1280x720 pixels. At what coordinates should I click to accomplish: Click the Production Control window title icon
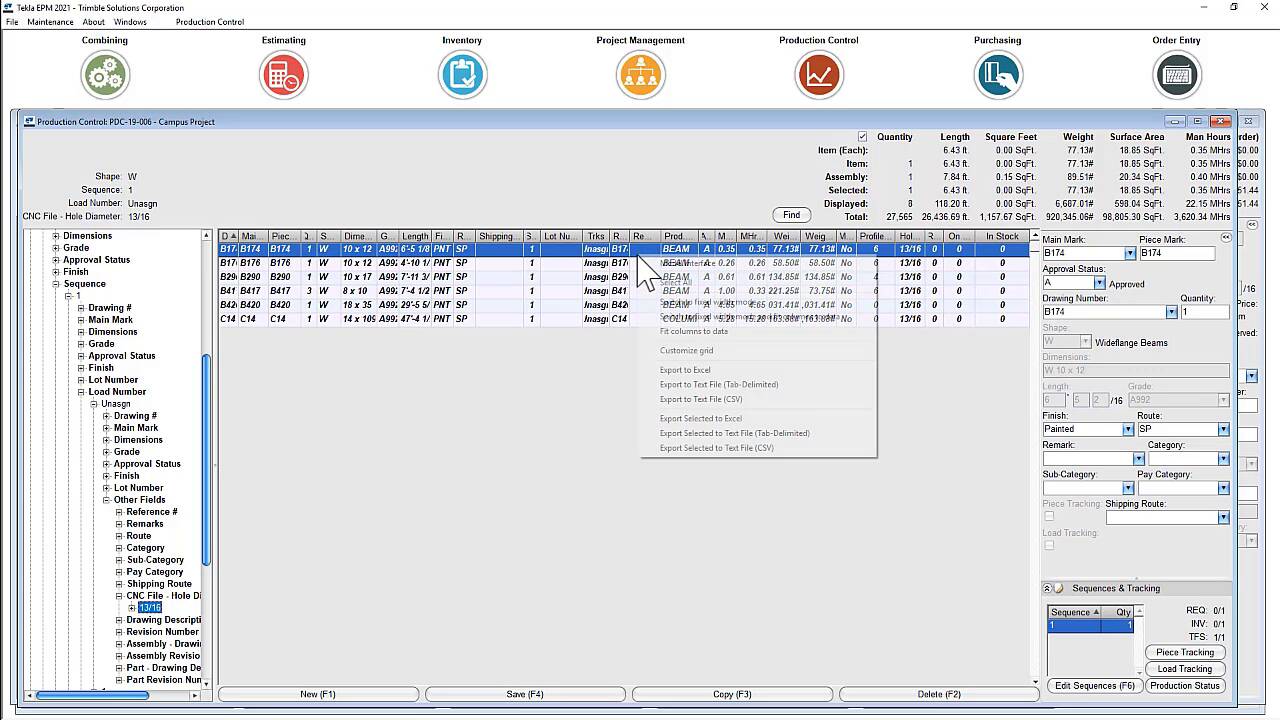click(x=29, y=122)
